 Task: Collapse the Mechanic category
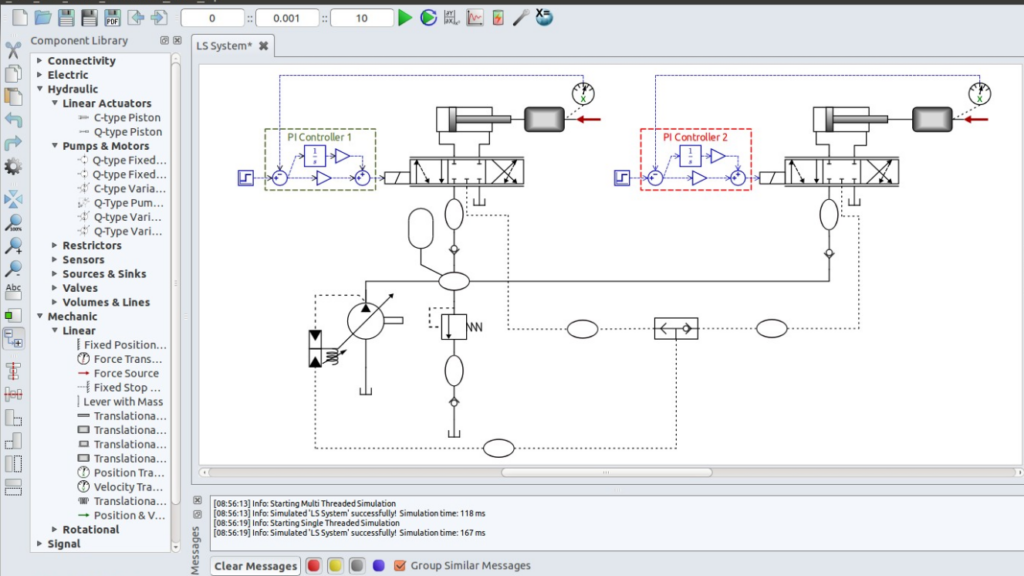point(40,316)
